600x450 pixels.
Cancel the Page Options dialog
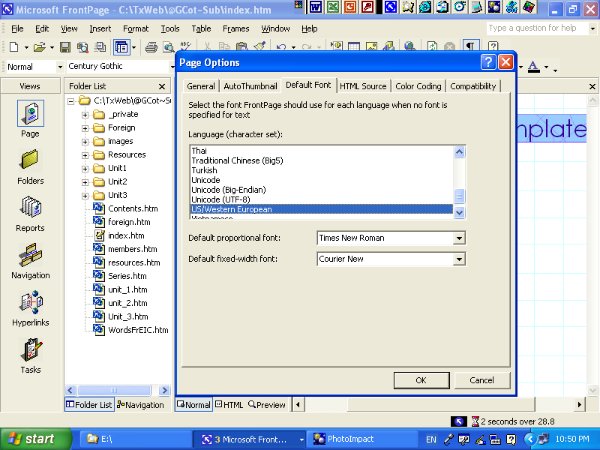point(481,380)
